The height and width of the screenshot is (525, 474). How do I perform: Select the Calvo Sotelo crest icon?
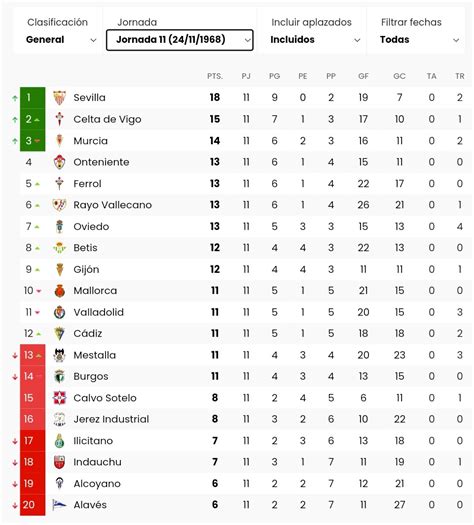[60, 398]
